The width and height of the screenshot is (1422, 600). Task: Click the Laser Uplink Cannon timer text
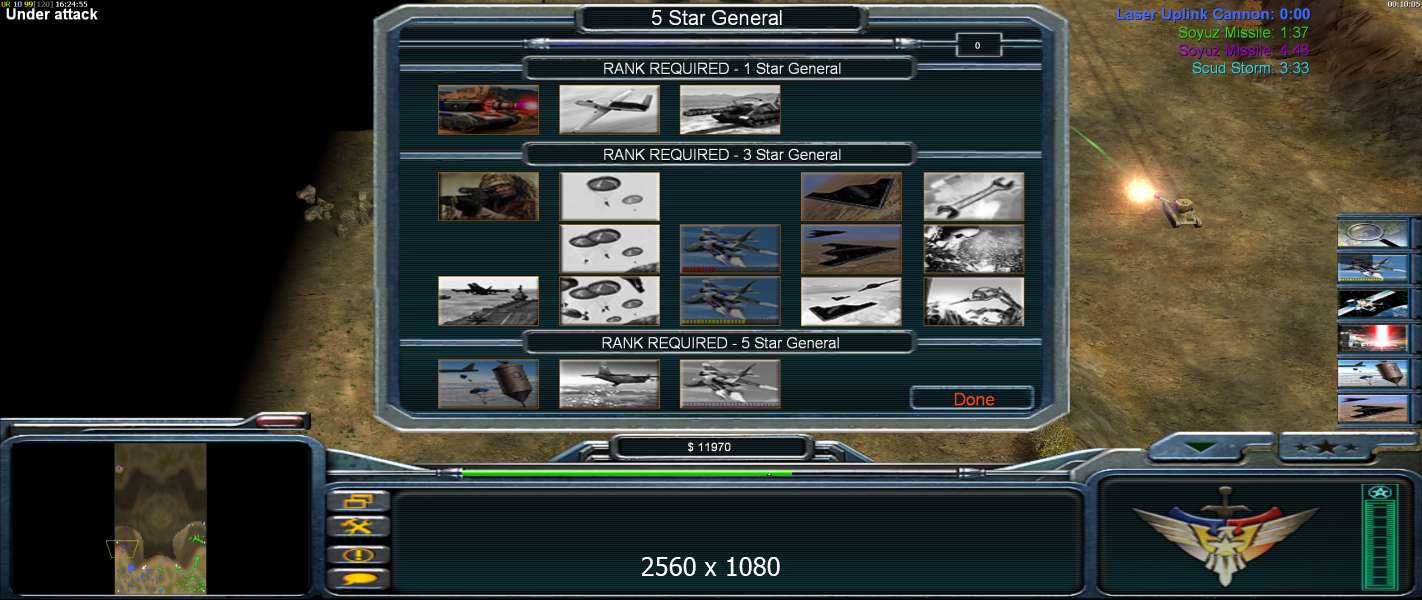1212,14
